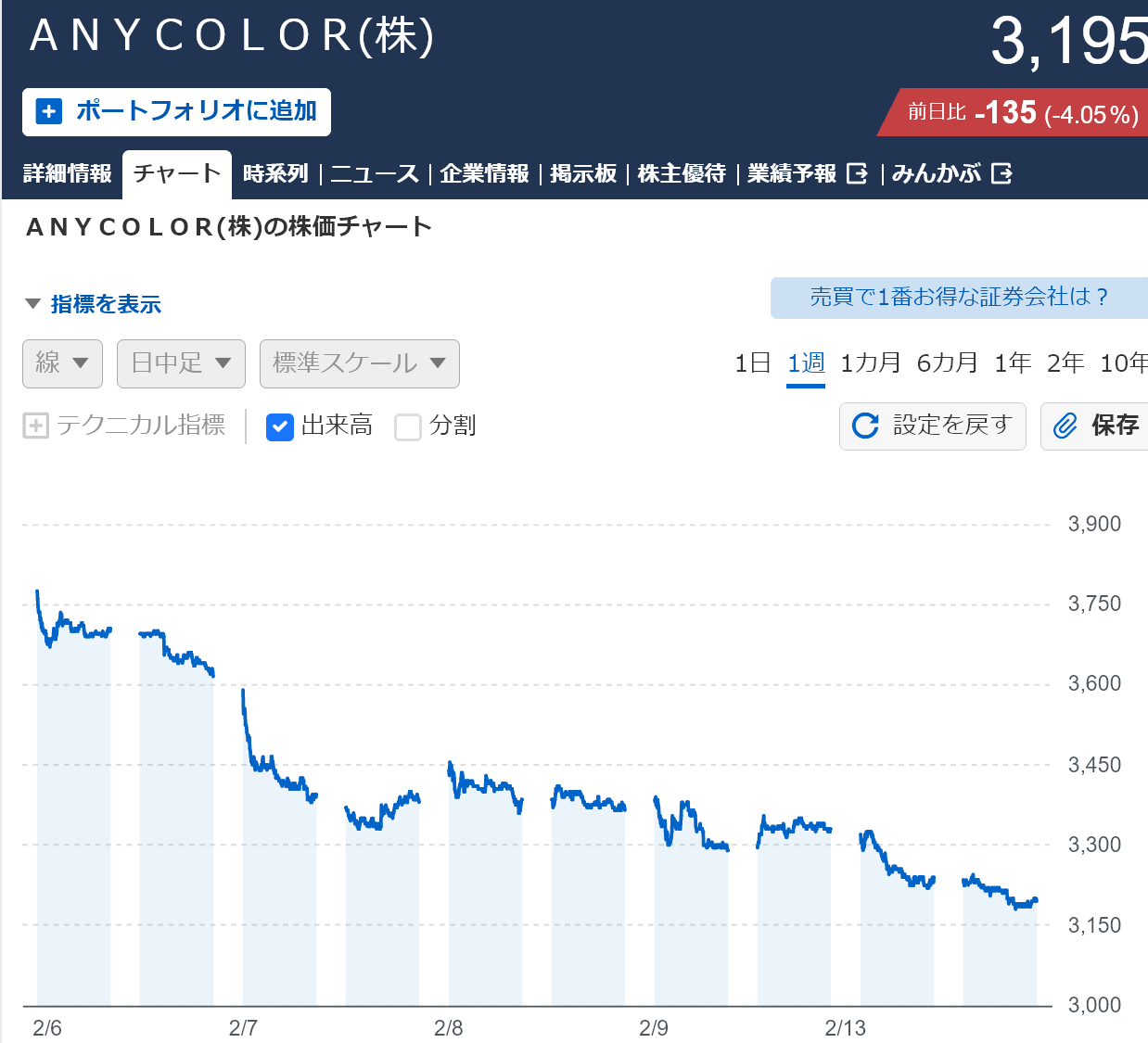Enable the 分割 split checkbox
The width and height of the screenshot is (1148, 1043).
tap(408, 426)
